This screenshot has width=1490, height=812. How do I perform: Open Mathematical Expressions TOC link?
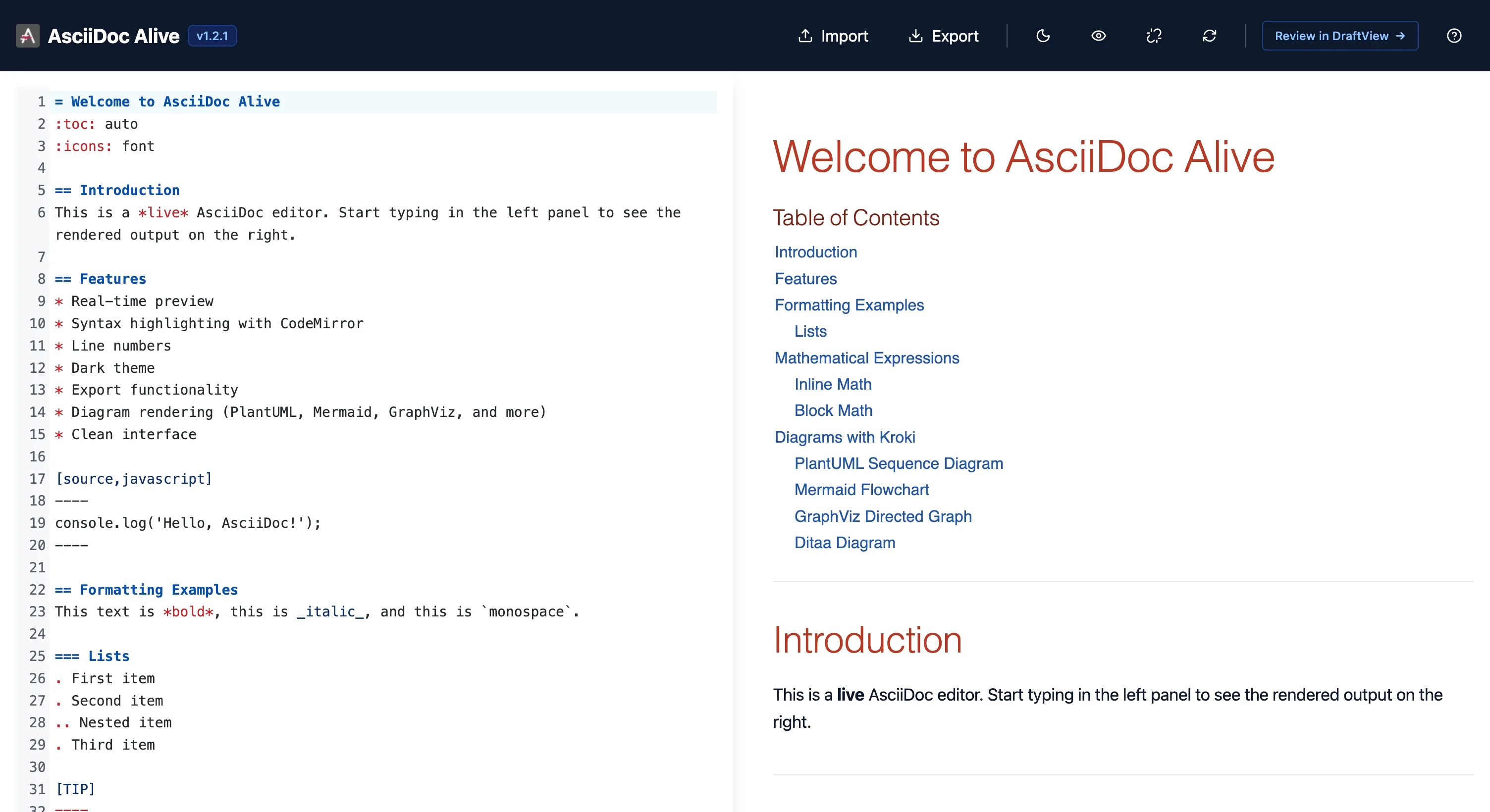pyautogui.click(x=866, y=358)
